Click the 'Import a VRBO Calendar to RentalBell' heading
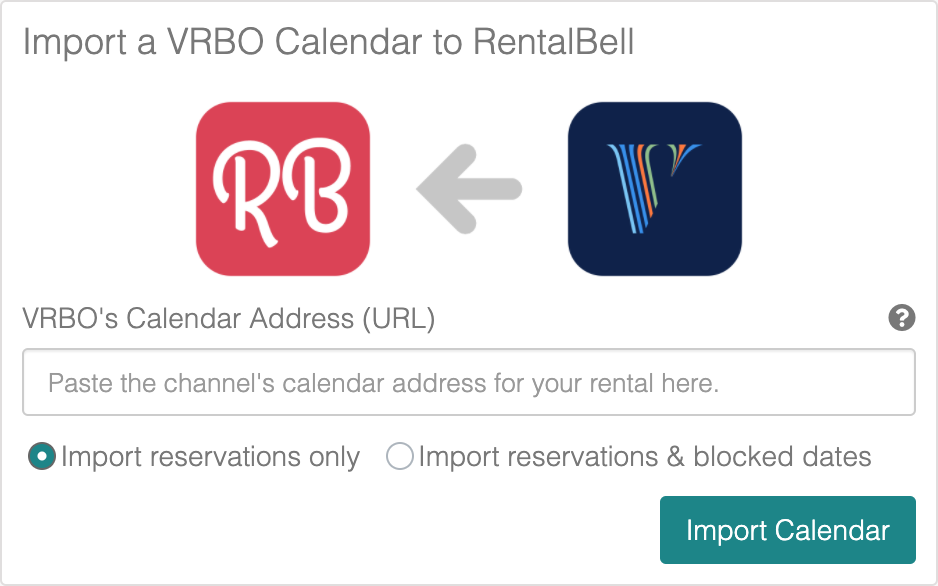This screenshot has height=586, width=938. point(328,42)
